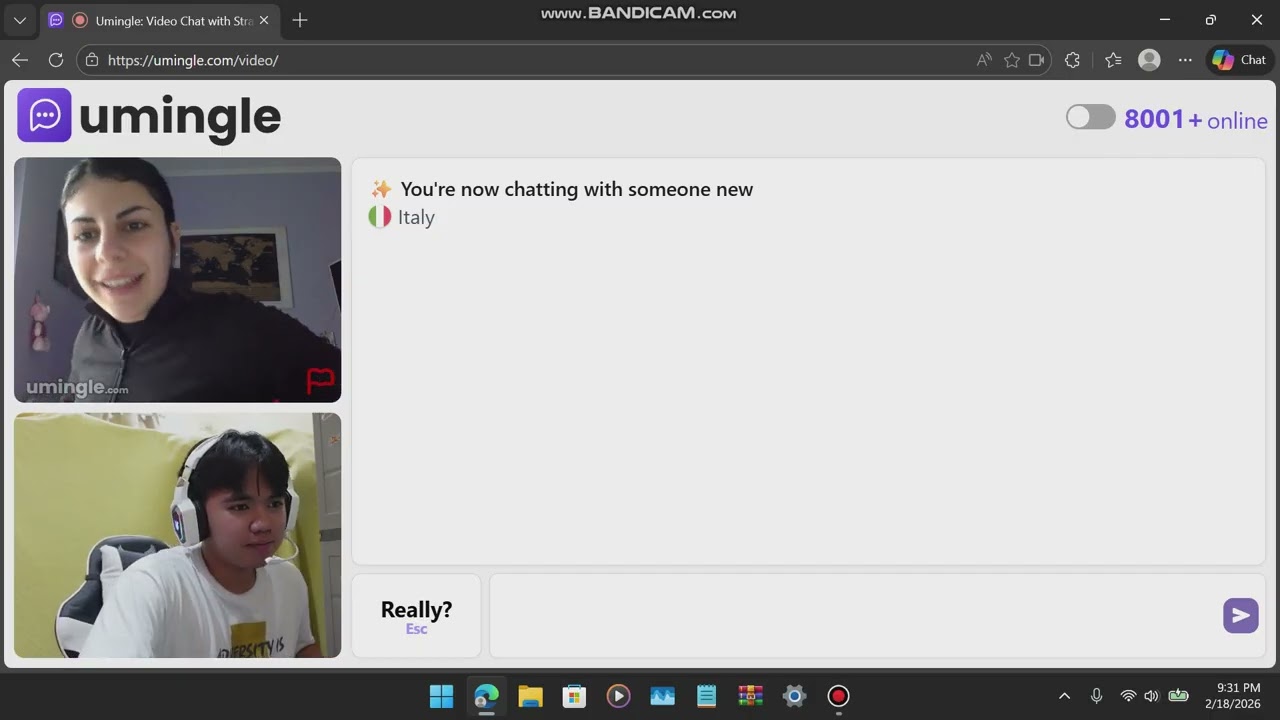Click the microphone tray icon

[1096, 696]
